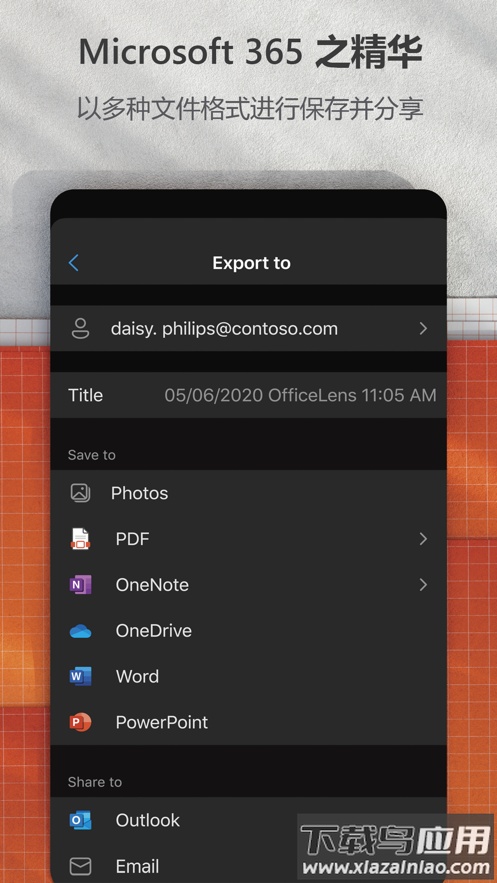
Task: Select PowerPoint export option
Action: pos(248,722)
